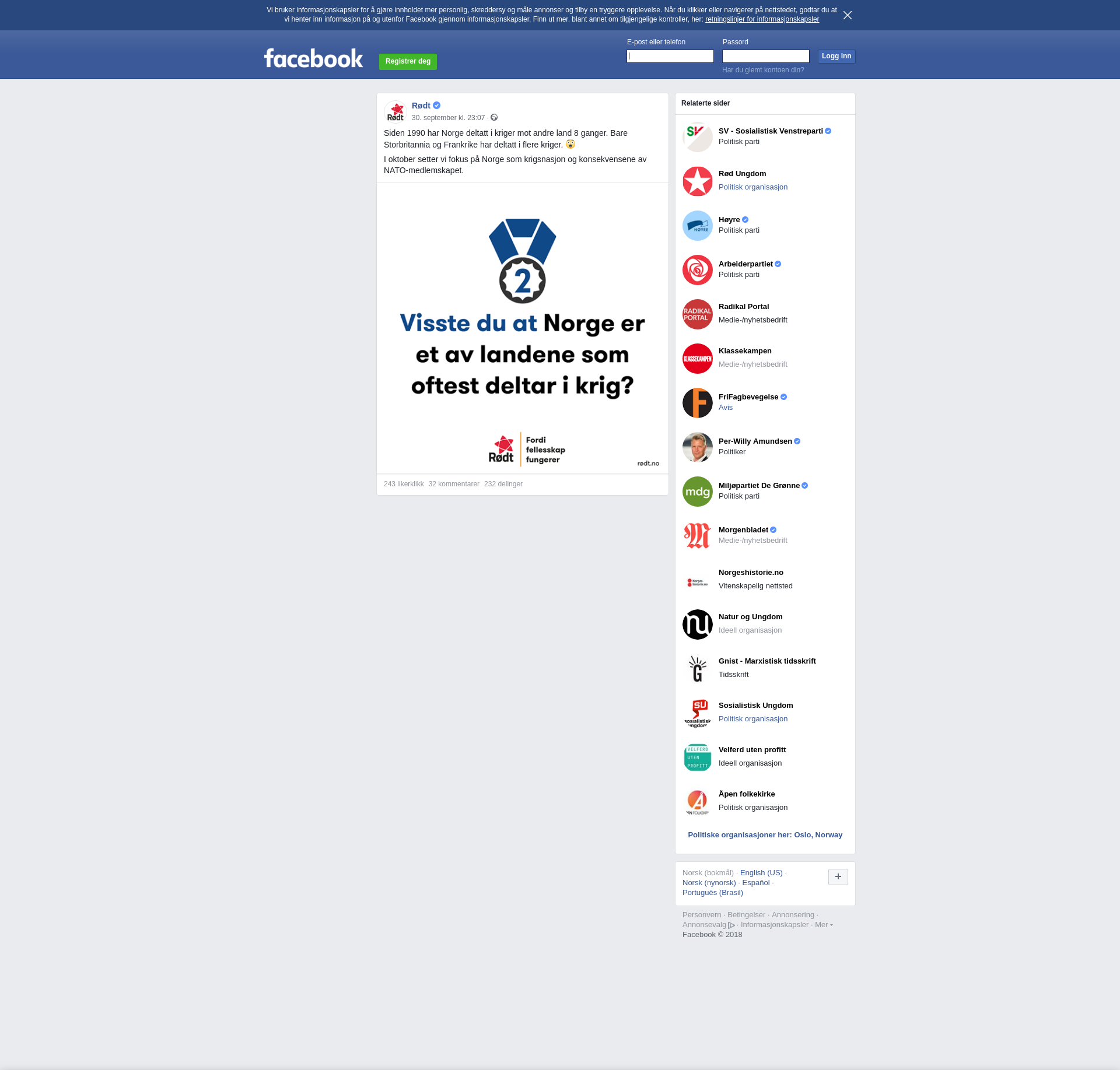Click Arbeiderpartiet rose logo
The width and height of the screenshot is (1120, 1070).
click(698, 270)
